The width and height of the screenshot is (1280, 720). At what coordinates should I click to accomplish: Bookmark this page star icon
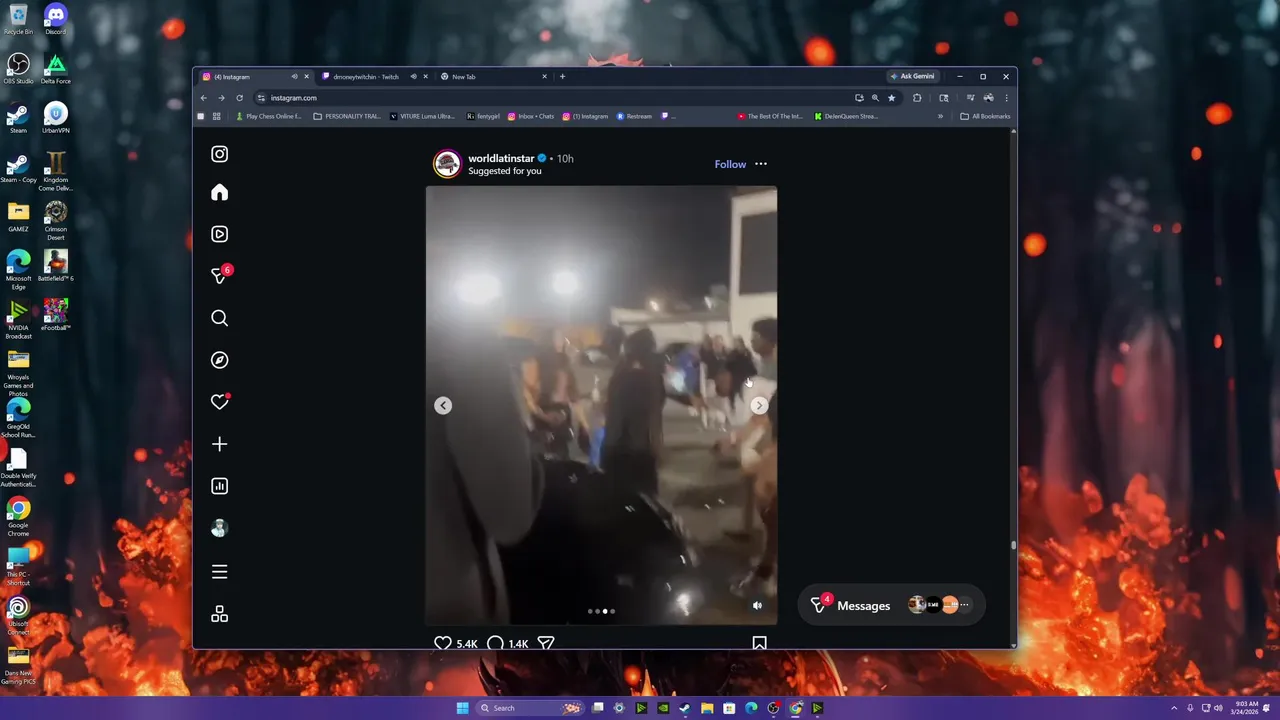point(891,98)
